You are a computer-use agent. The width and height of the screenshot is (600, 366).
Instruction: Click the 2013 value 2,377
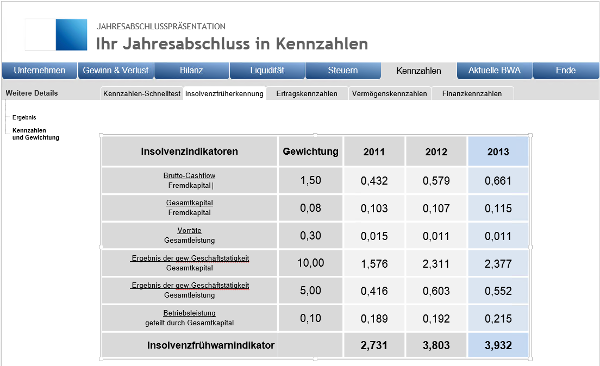(498, 263)
